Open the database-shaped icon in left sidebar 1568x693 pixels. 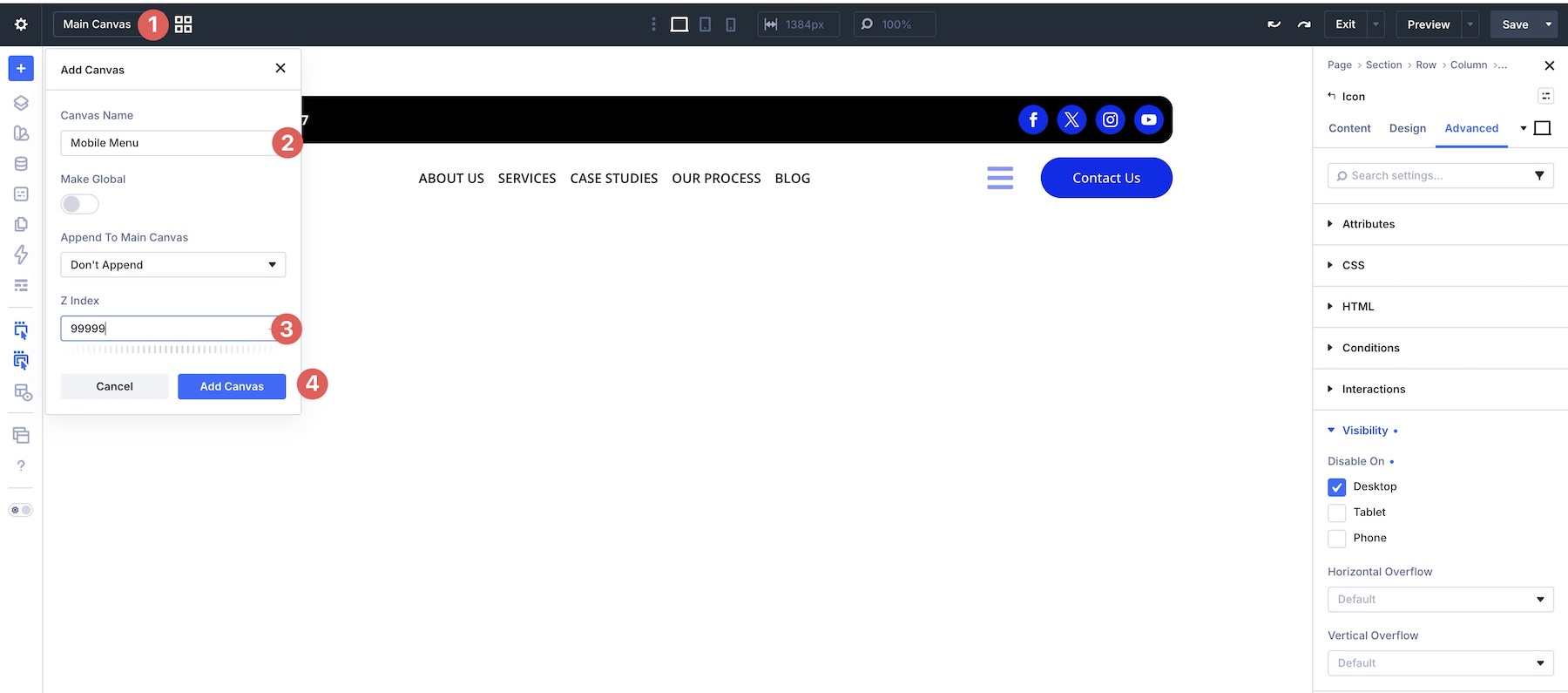pos(21,164)
